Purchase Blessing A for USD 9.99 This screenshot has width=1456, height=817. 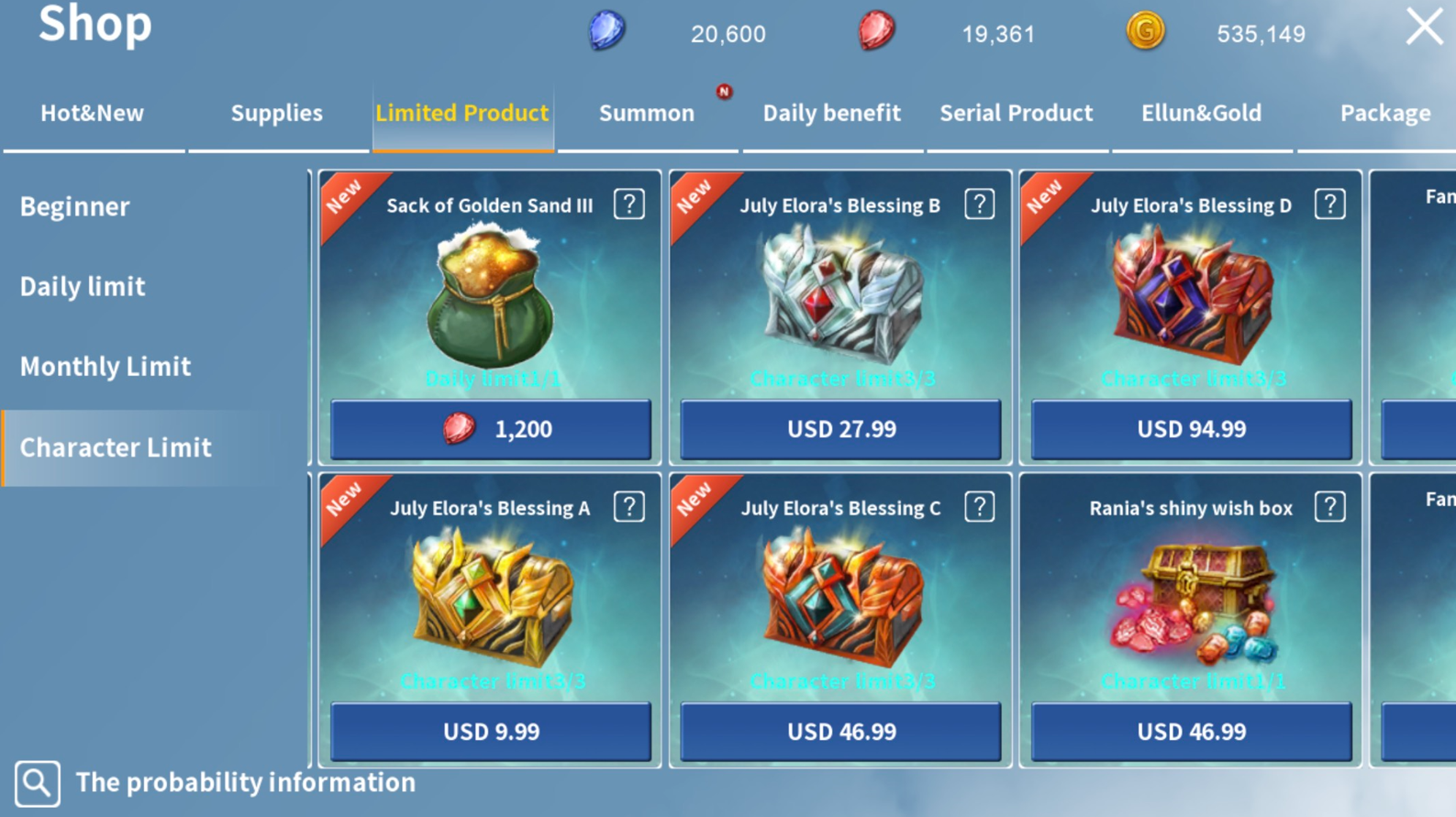(x=491, y=732)
